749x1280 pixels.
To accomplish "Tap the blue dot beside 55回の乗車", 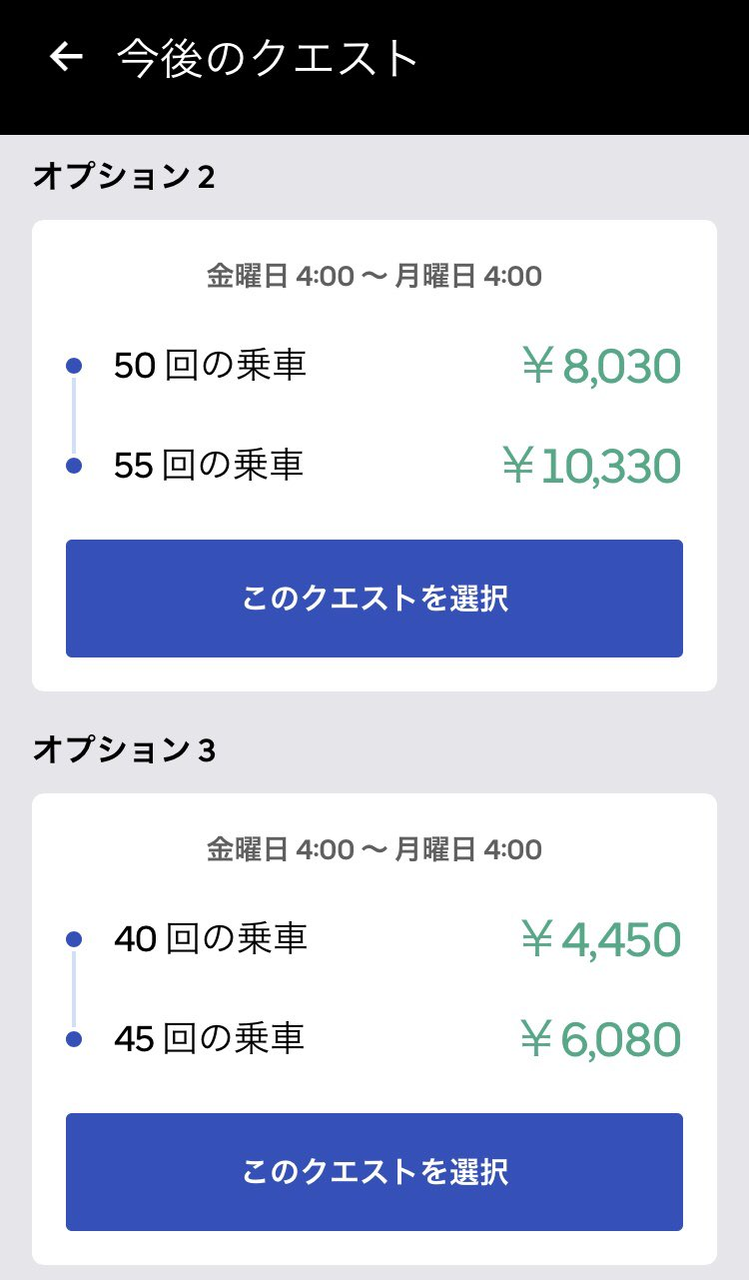I will pyautogui.click(x=73, y=465).
